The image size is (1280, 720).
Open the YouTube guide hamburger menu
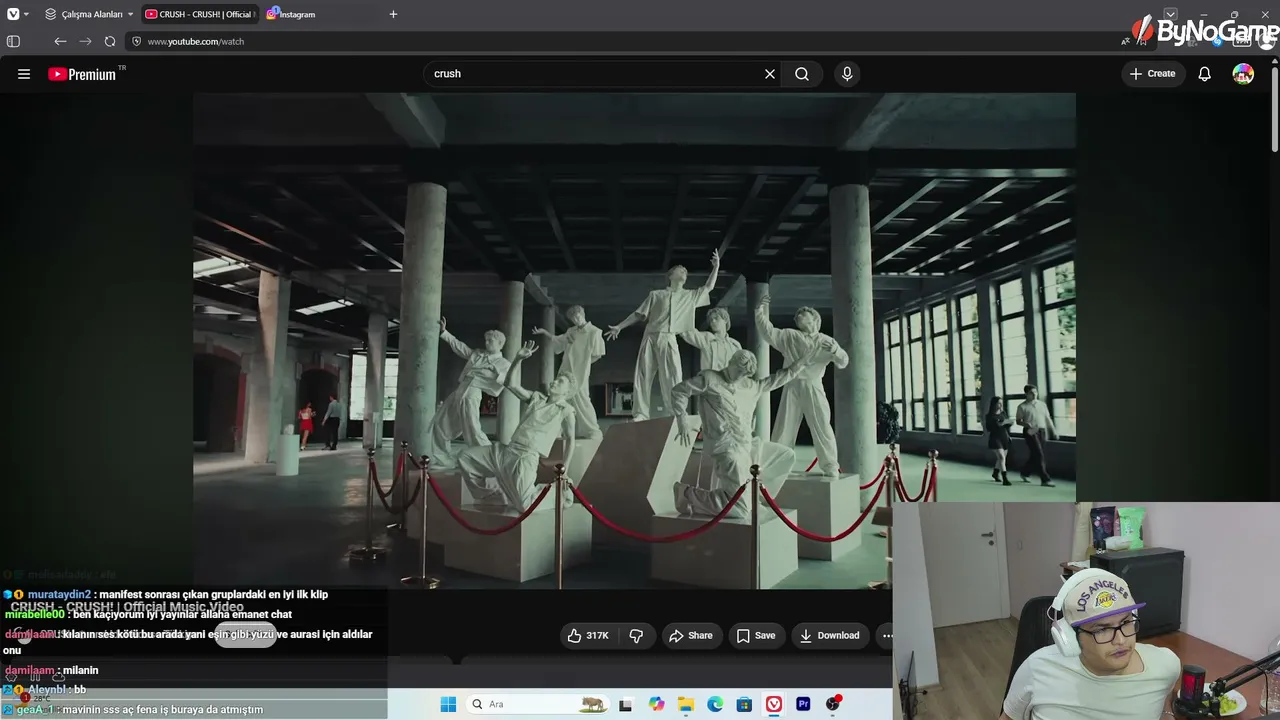(x=24, y=74)
